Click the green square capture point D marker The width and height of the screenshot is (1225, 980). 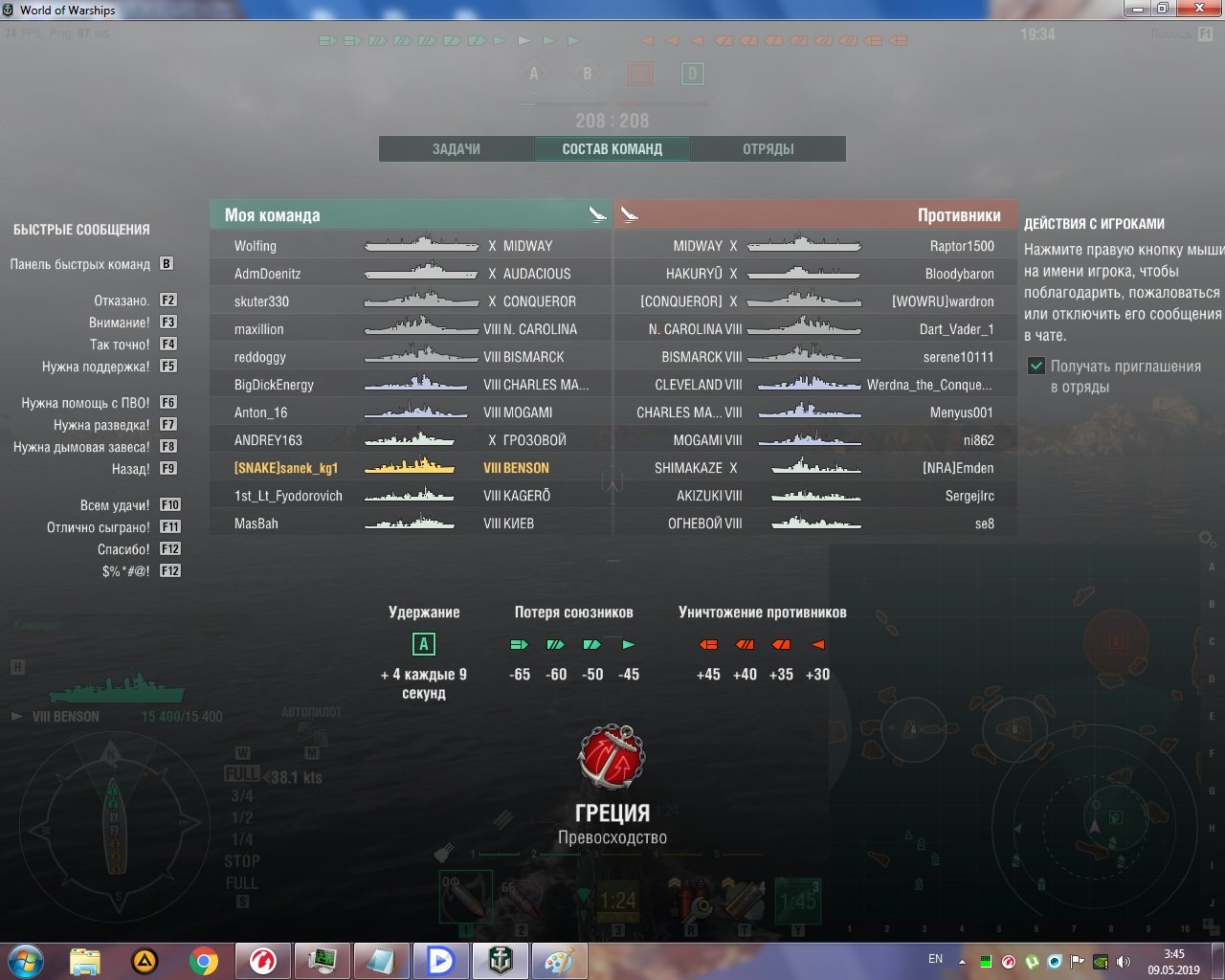(x=692, y=74)
